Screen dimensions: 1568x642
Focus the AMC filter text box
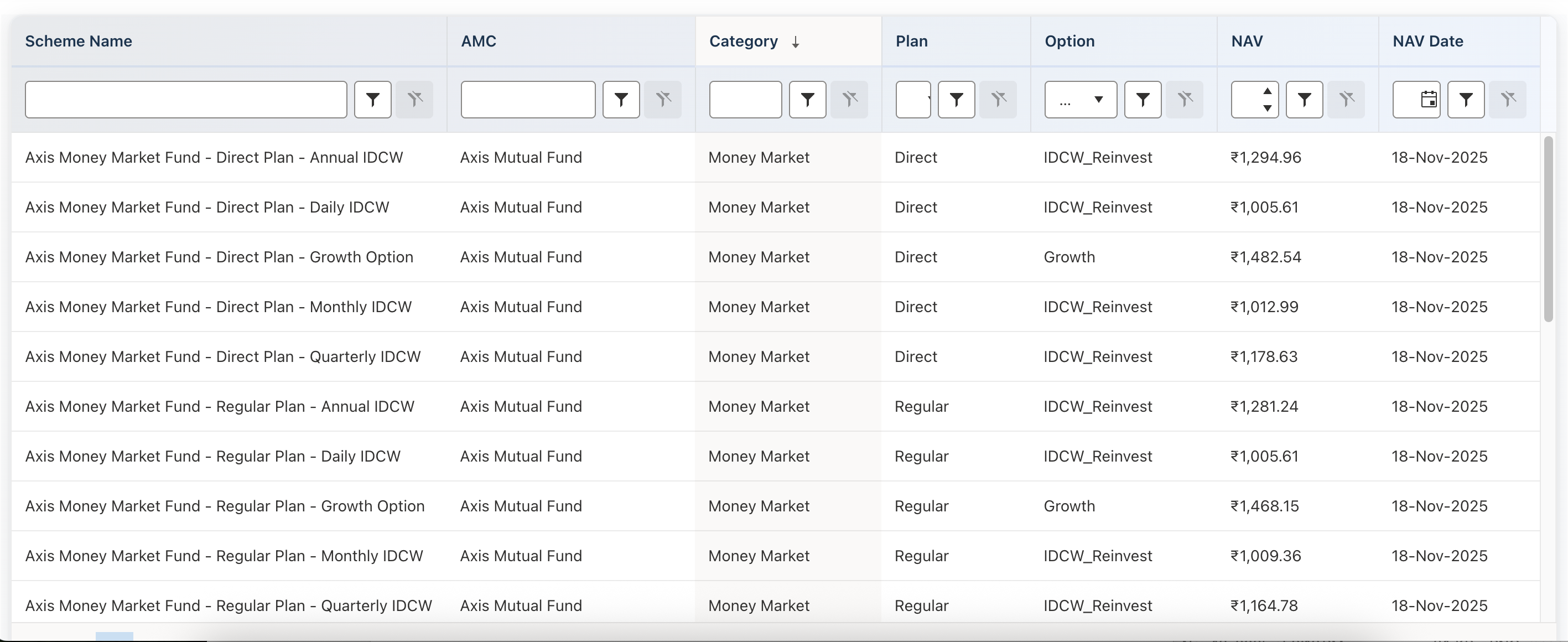(x=528, y=99)
